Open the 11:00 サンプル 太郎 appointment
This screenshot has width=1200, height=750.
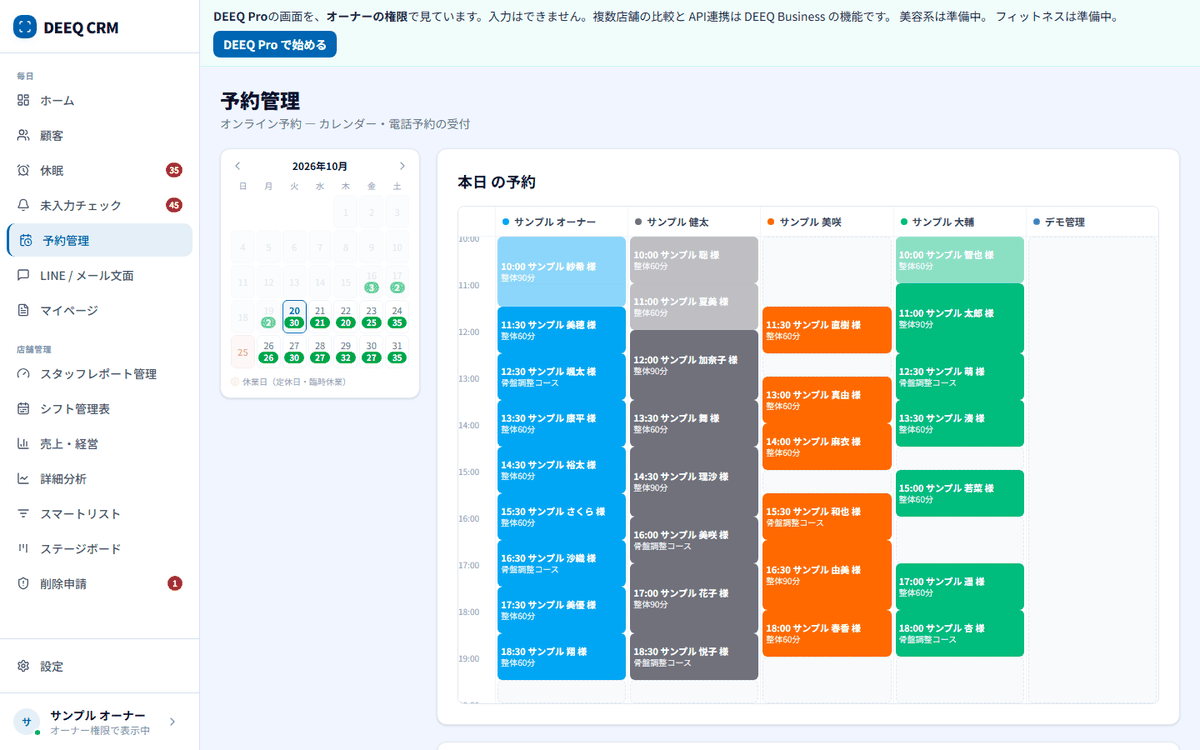click(960, 319)
